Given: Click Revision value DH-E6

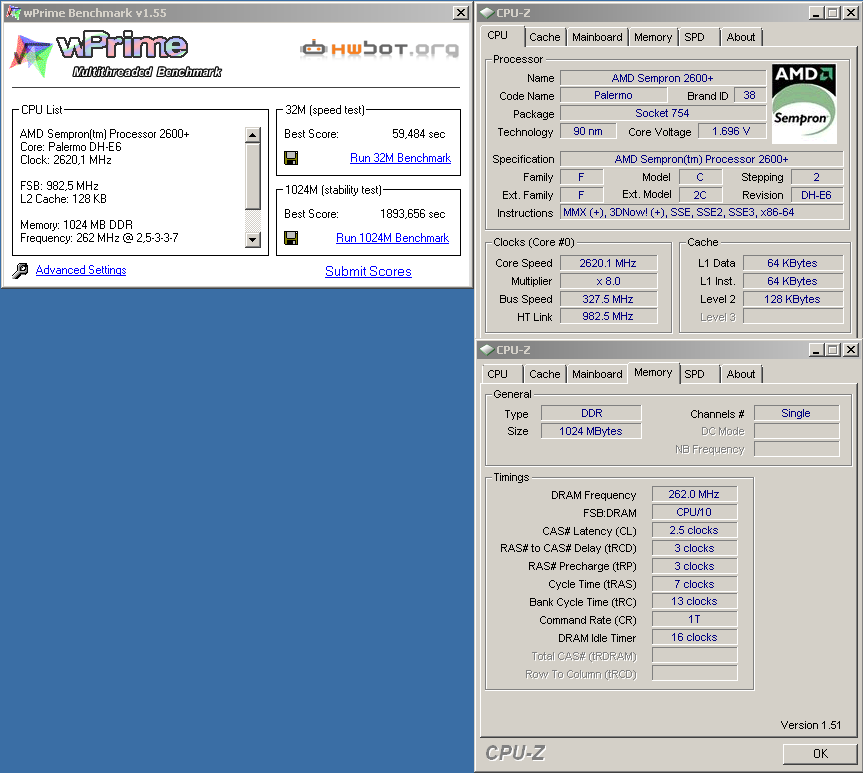Looking at the screenshot, I should (816, 195).
